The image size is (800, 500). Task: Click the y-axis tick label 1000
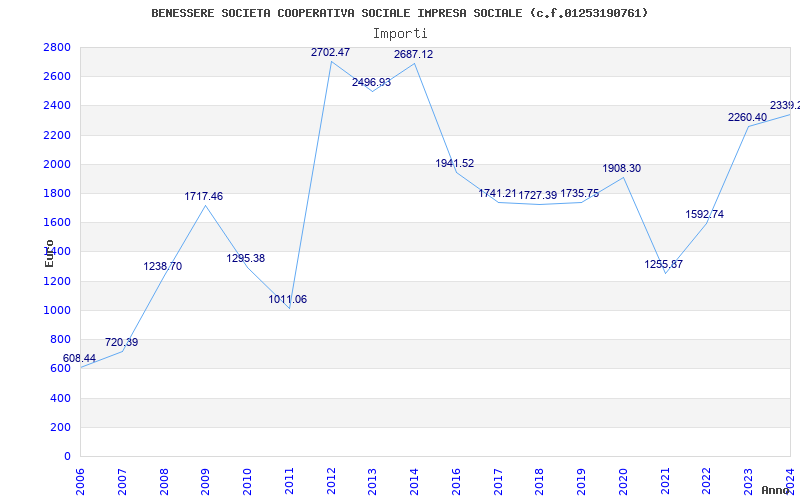pos(57,310)
